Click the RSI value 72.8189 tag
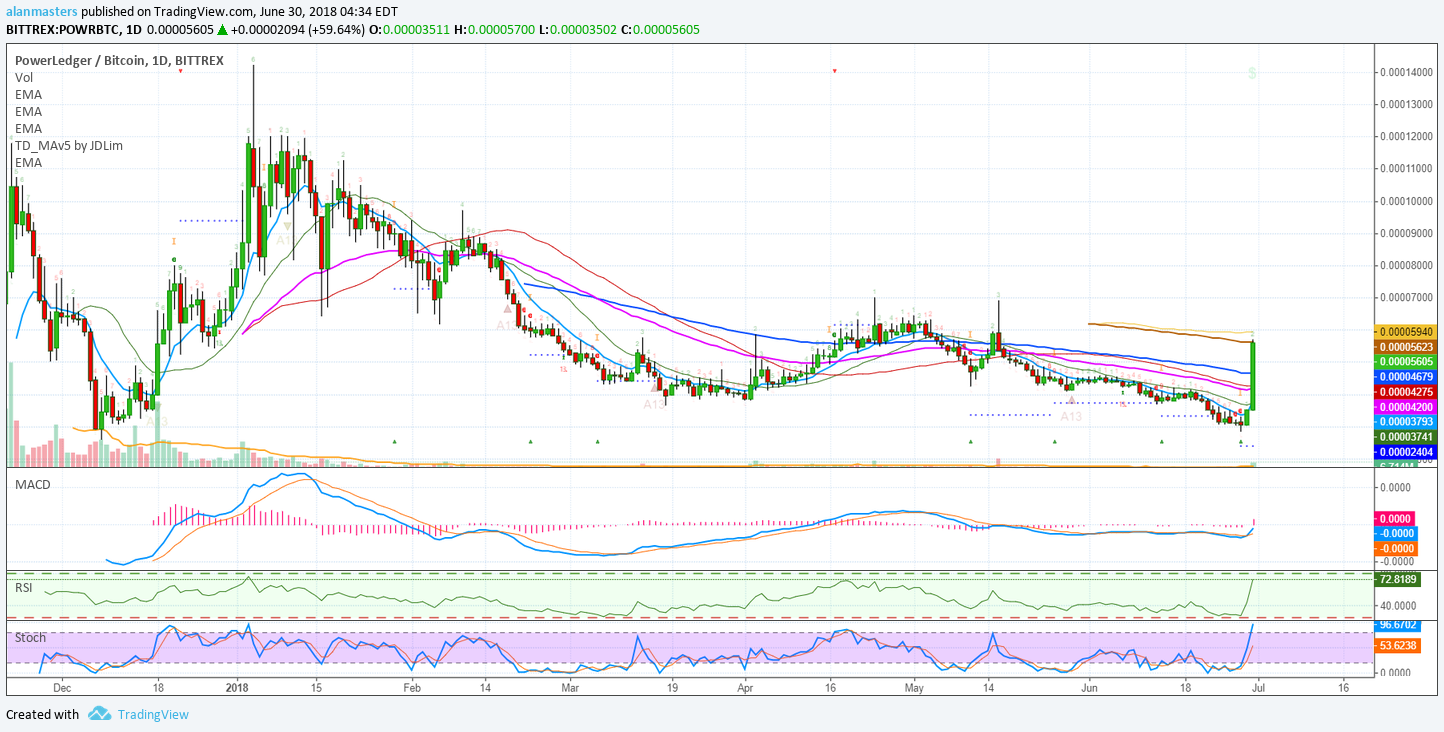 [x=1399, y=579]
